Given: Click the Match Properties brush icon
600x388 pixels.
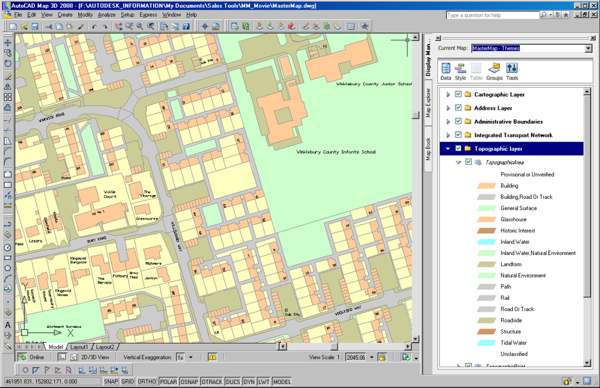Looking at the screenshot, I should pyautogui.click(x=81, y=26).
